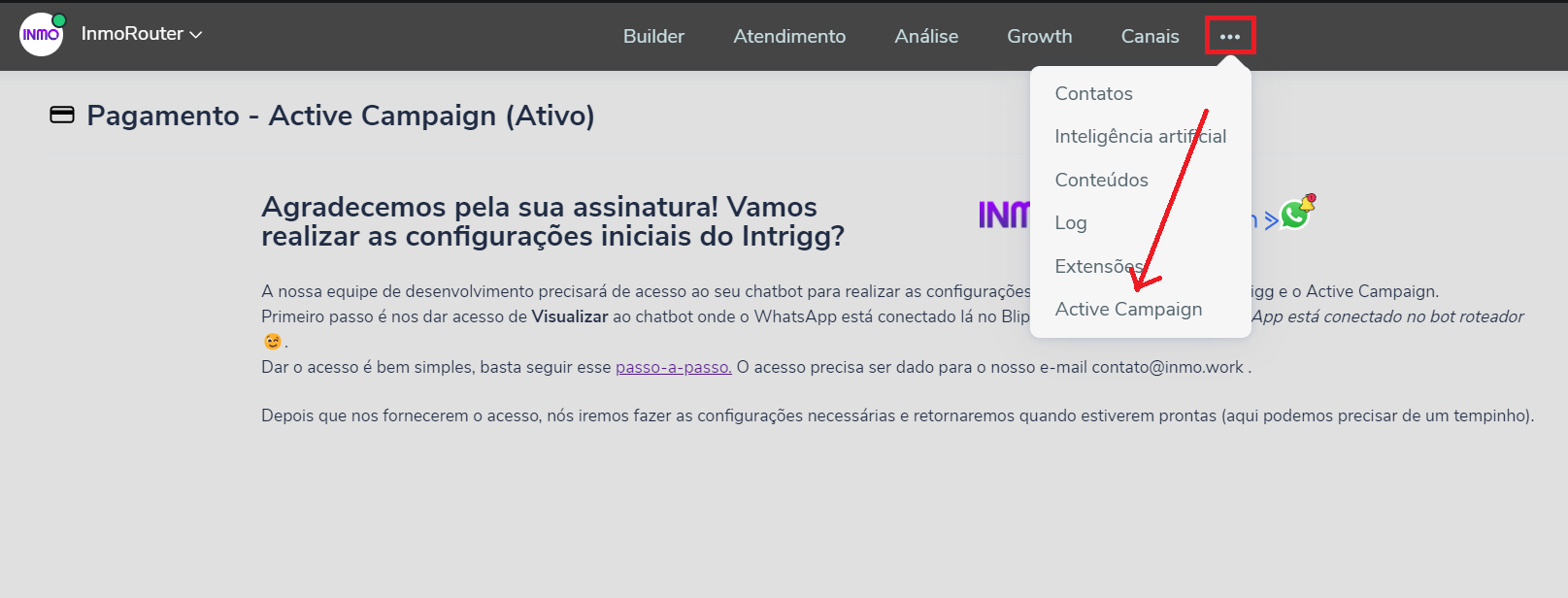Click the Agradecemos pela sua assinatura heading

tap(552, 221)
